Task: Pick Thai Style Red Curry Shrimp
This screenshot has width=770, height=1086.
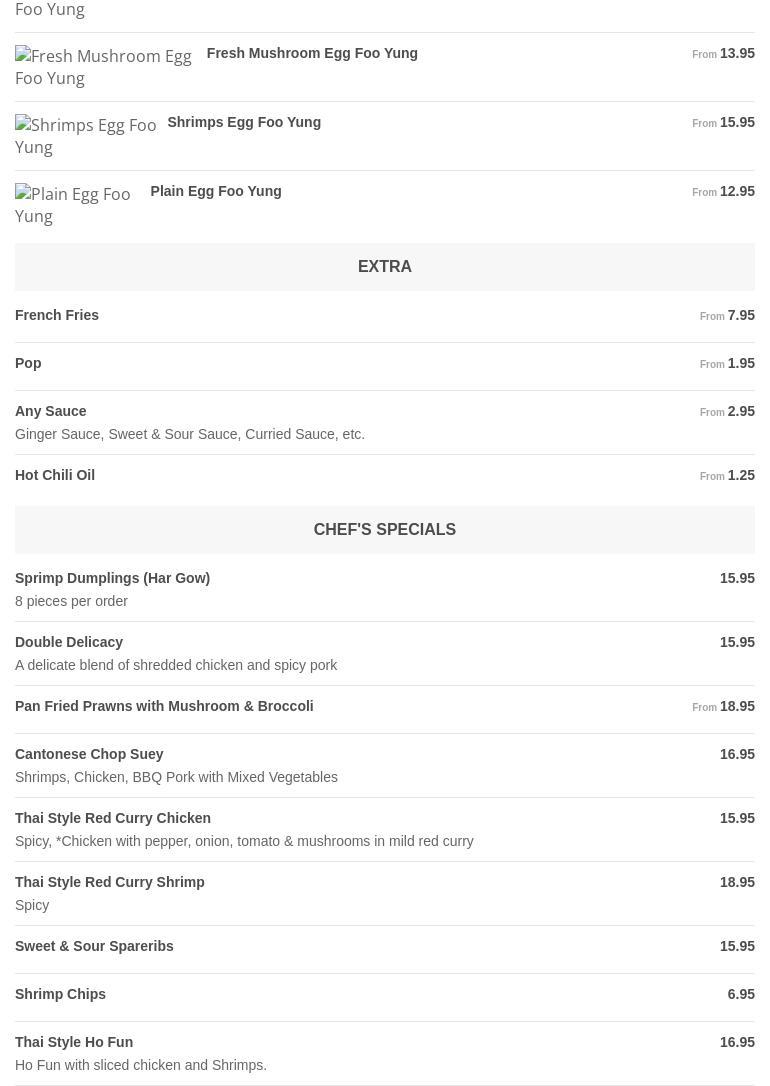Action: click(x=110, y=882)
